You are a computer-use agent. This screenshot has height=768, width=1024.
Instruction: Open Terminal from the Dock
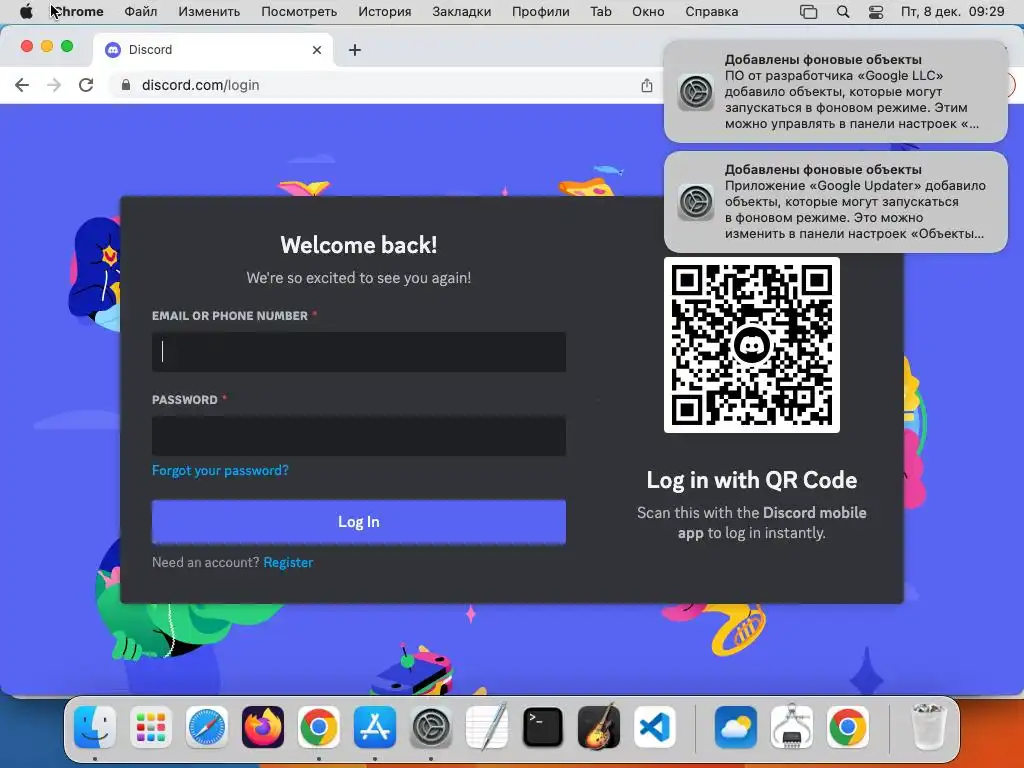point(543,727)
